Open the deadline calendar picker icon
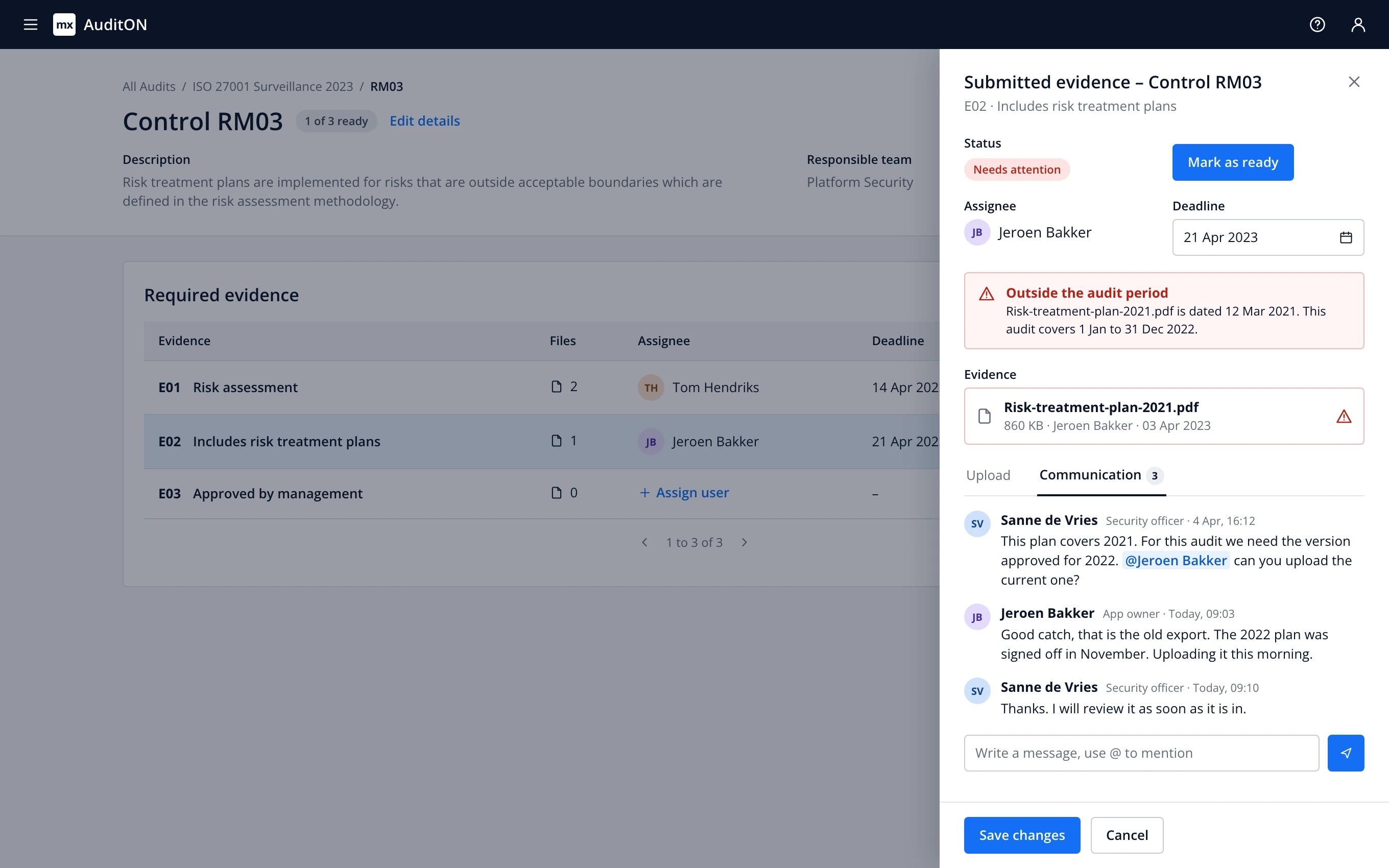 click(x=1346, y=237)
